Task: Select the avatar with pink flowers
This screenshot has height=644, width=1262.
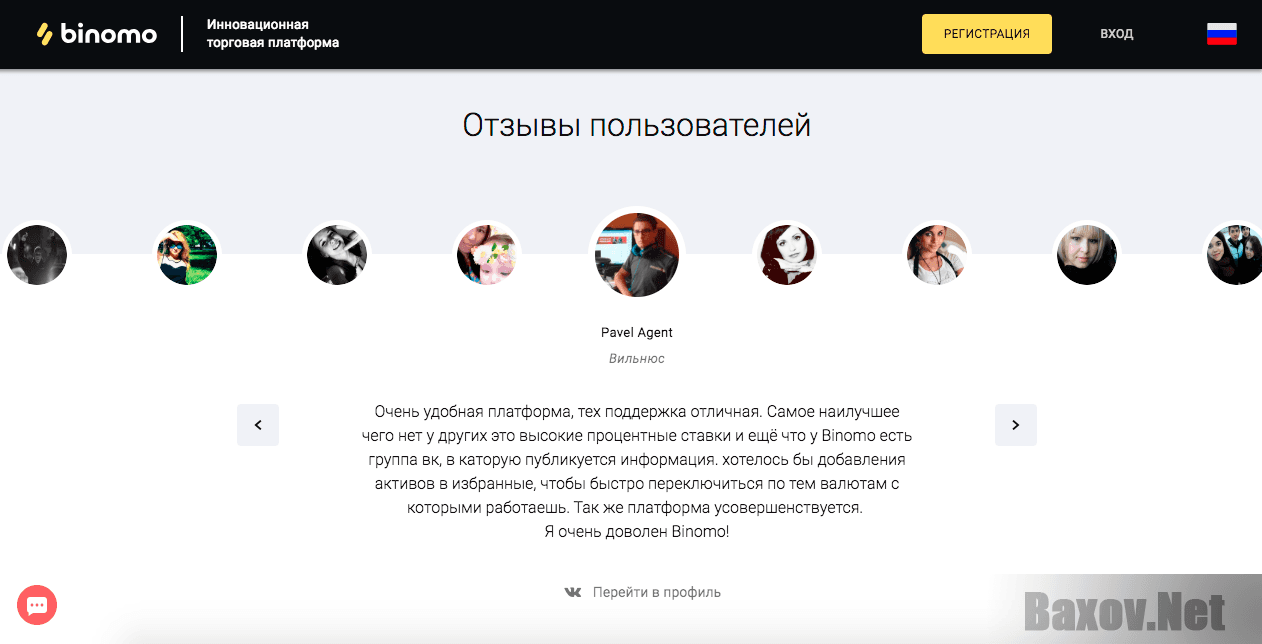Action: 487,255
